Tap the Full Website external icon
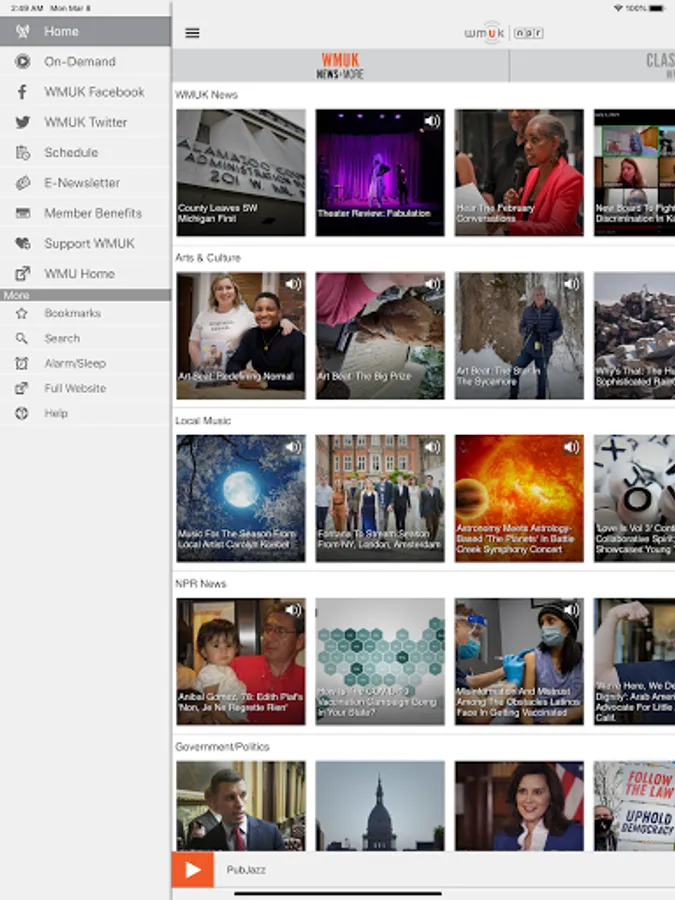675x900 pixels. 22,389
